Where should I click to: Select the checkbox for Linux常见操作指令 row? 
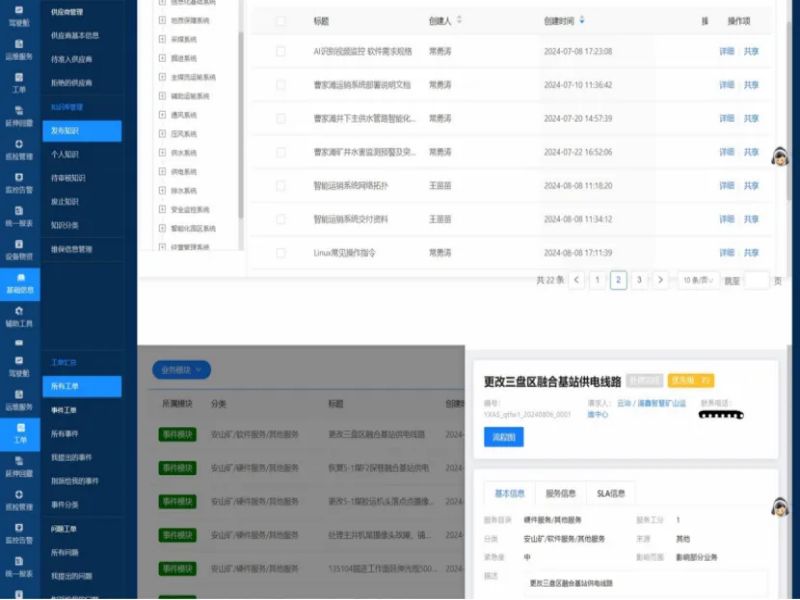click(281, 253)
